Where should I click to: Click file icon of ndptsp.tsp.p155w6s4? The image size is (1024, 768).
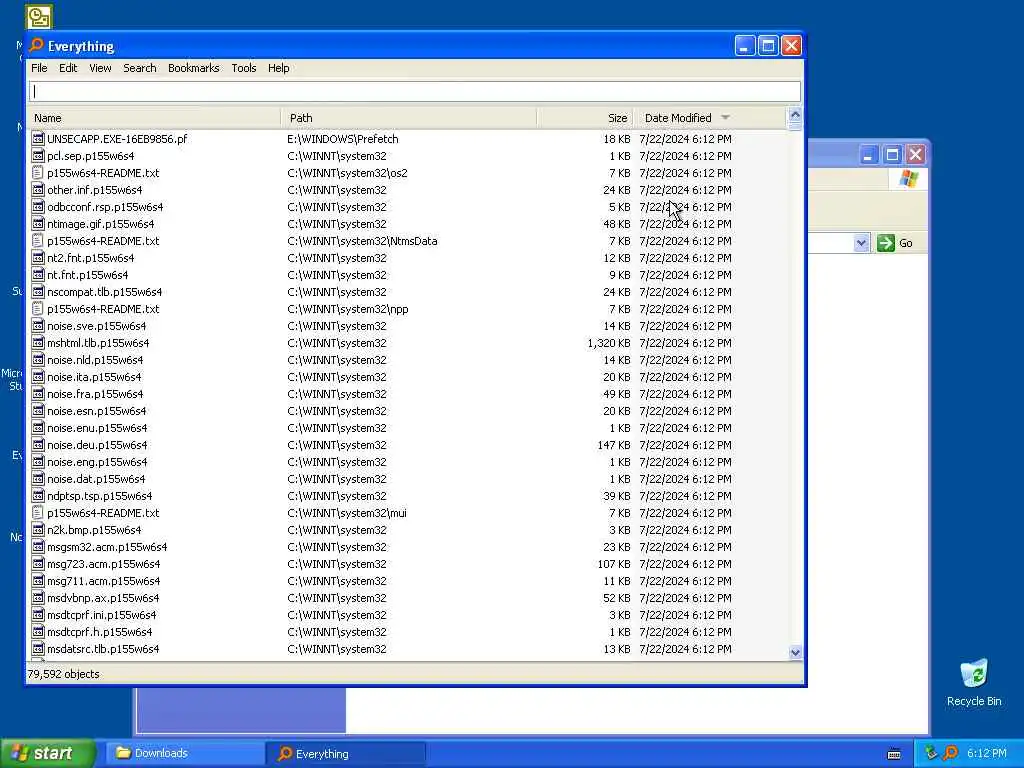coord(38,495)
